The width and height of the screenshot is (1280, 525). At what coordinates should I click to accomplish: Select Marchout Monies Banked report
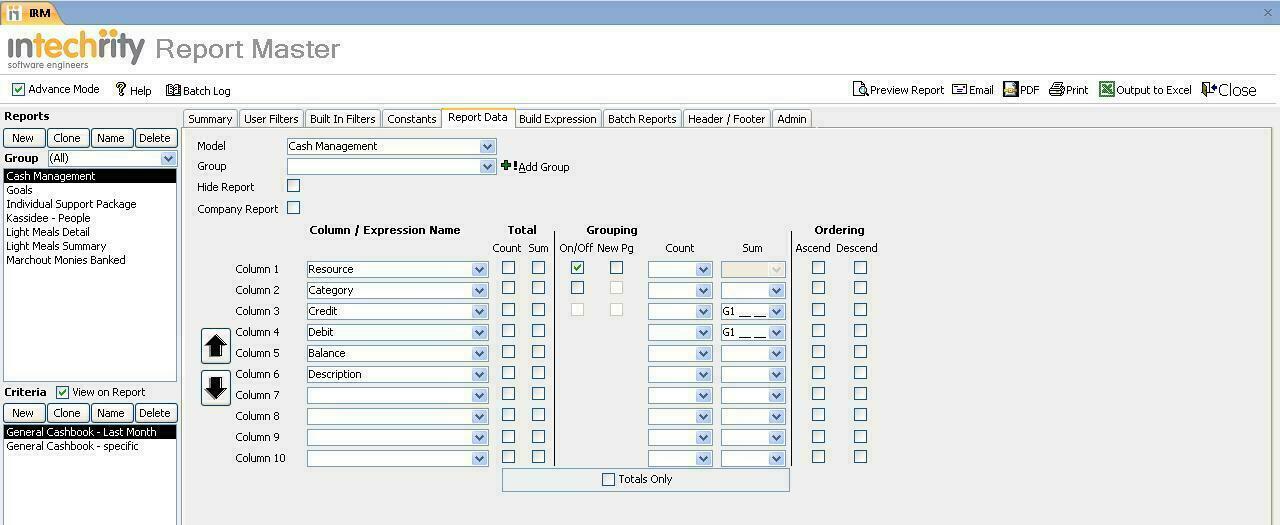point(90,260)
